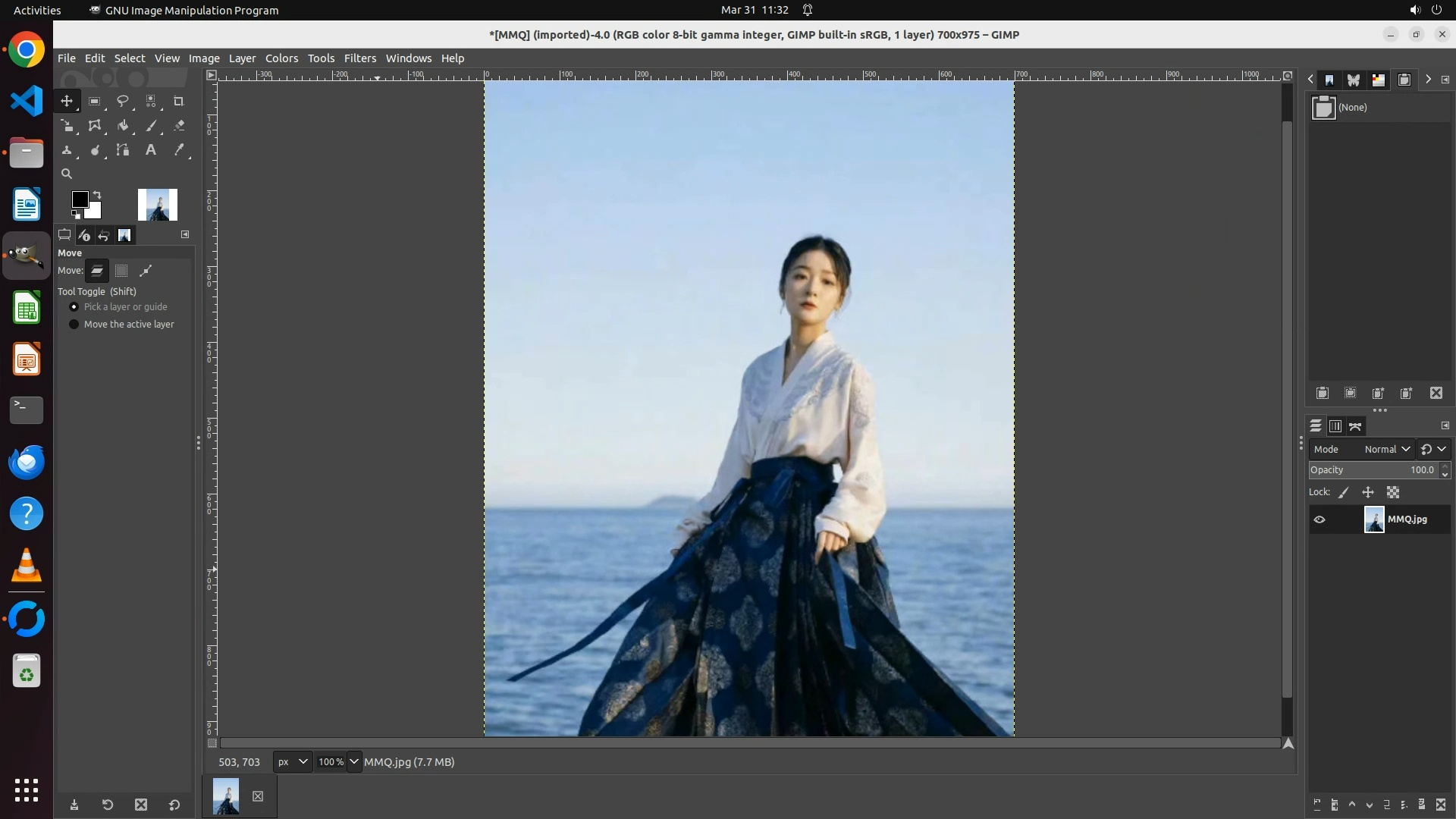The height and width of the screenshot is (819, 1456).
Task: Toggle lock alpha channel checkerboard icon
Action: [x=1393, y=492]
